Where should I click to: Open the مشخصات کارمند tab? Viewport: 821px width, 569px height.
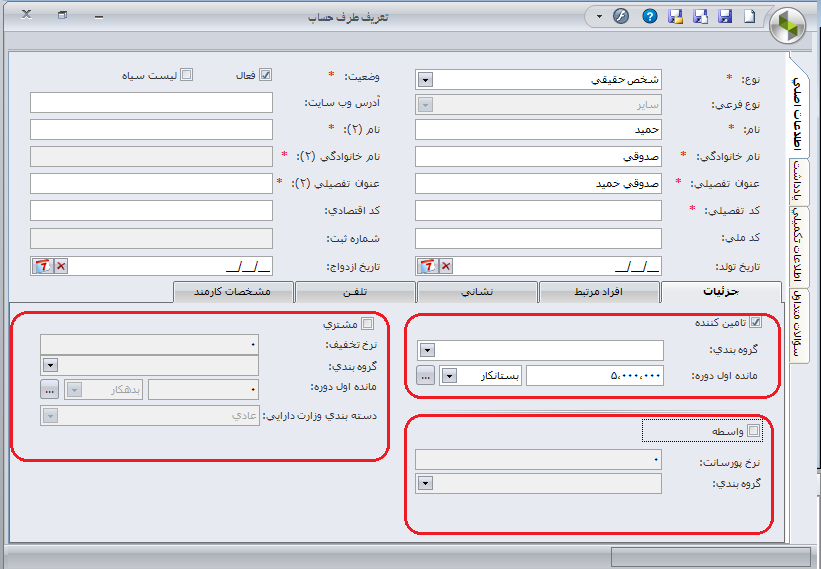pos(232,292)
